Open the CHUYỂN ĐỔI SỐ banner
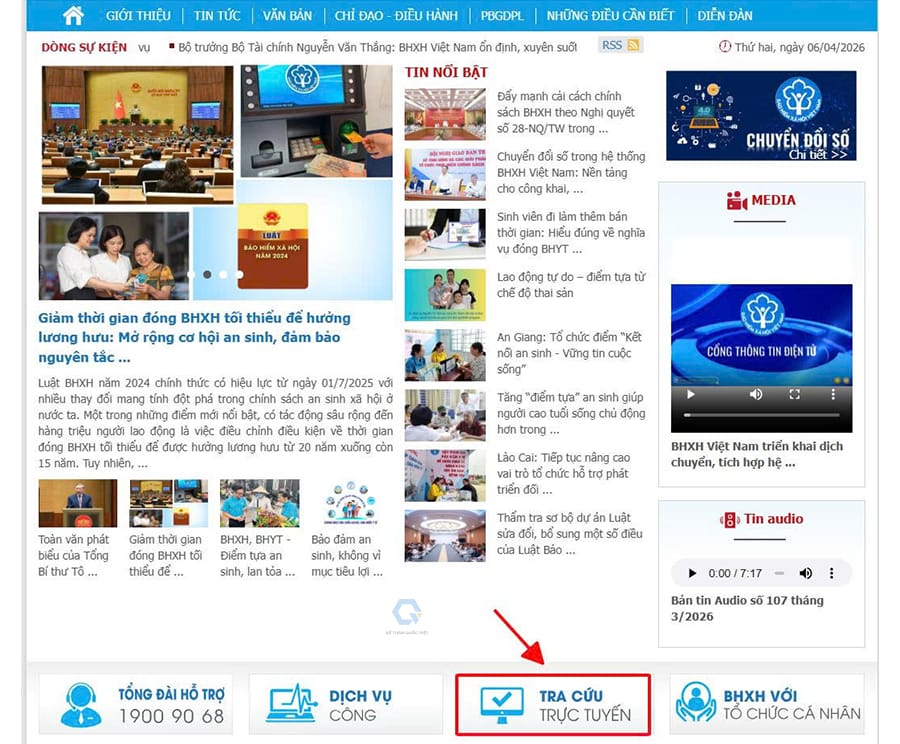 [761, 116]
